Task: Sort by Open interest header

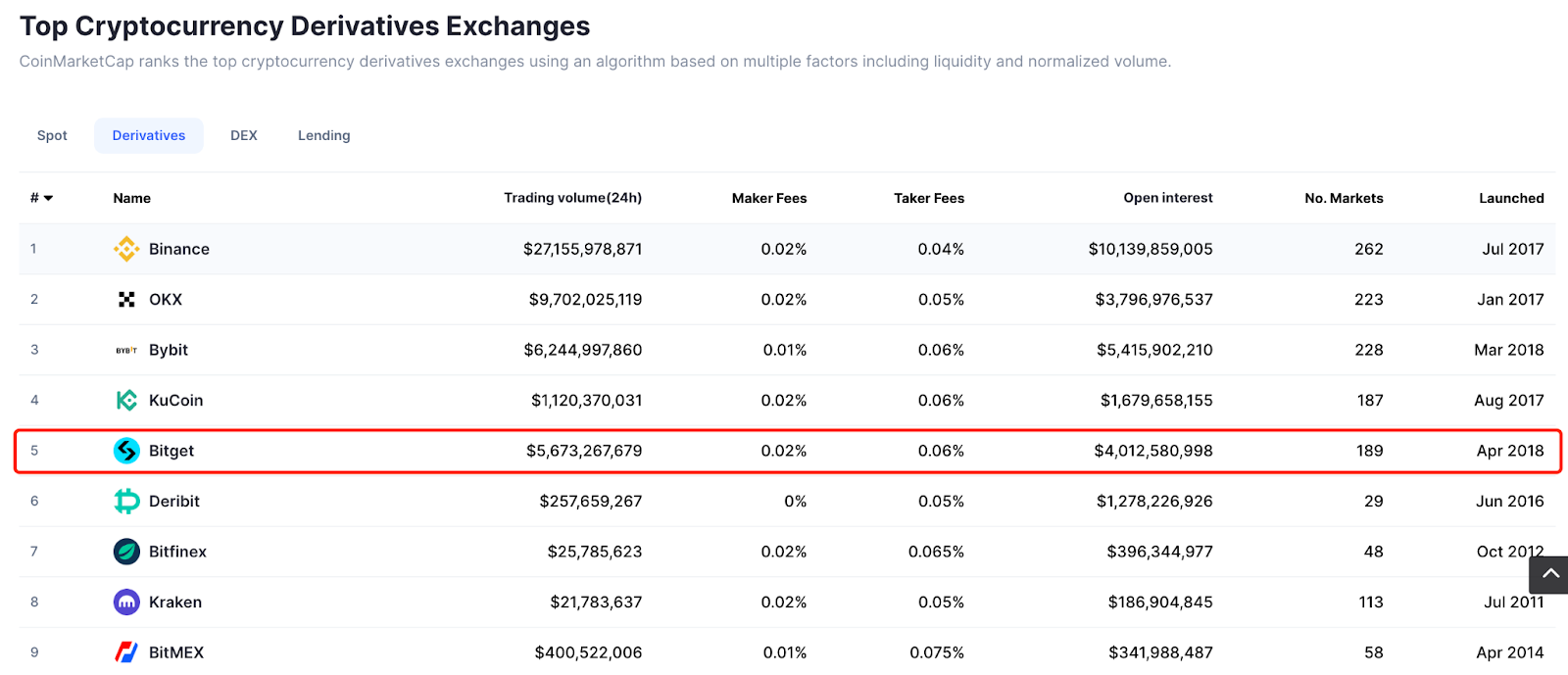Action: pos(1168,198)
